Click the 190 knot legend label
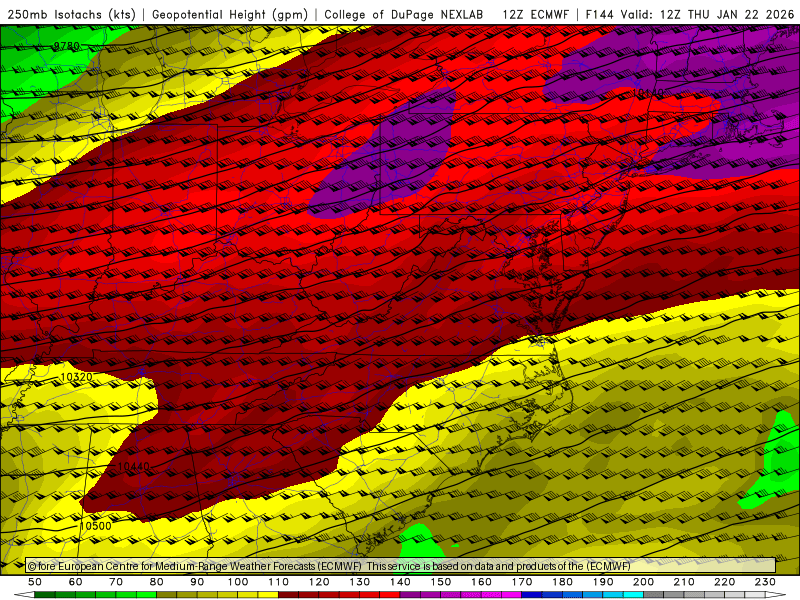The image size is (800, 600). [603, 582]
